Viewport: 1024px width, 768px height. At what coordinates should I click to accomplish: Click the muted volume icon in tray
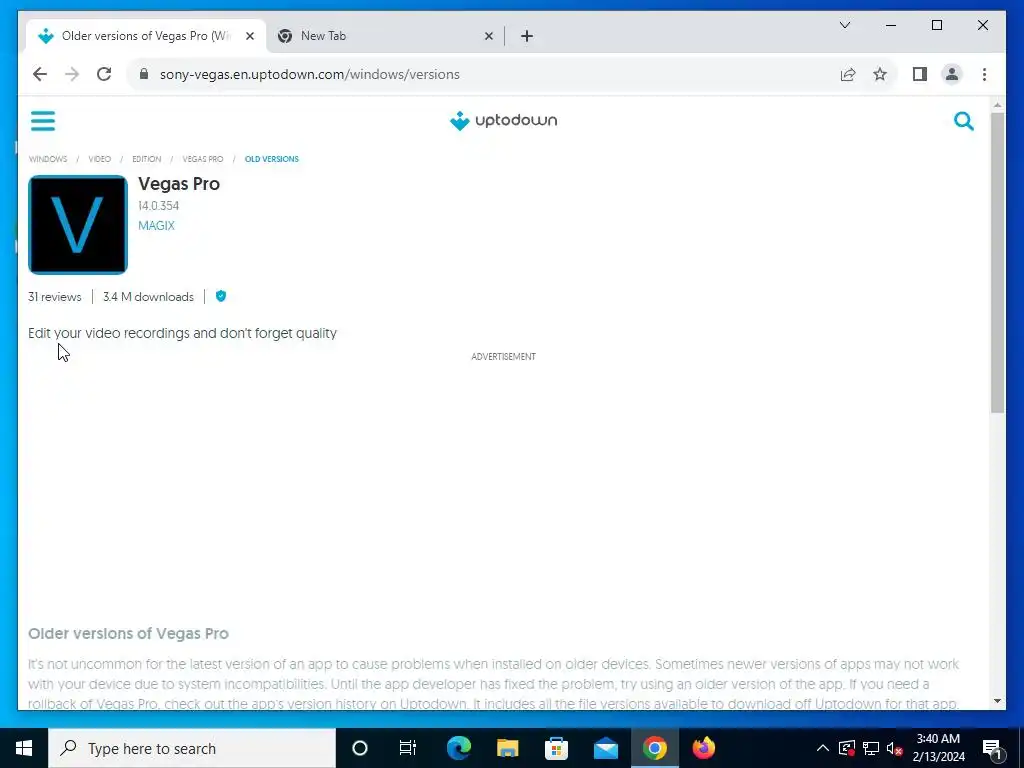[895, 748]
